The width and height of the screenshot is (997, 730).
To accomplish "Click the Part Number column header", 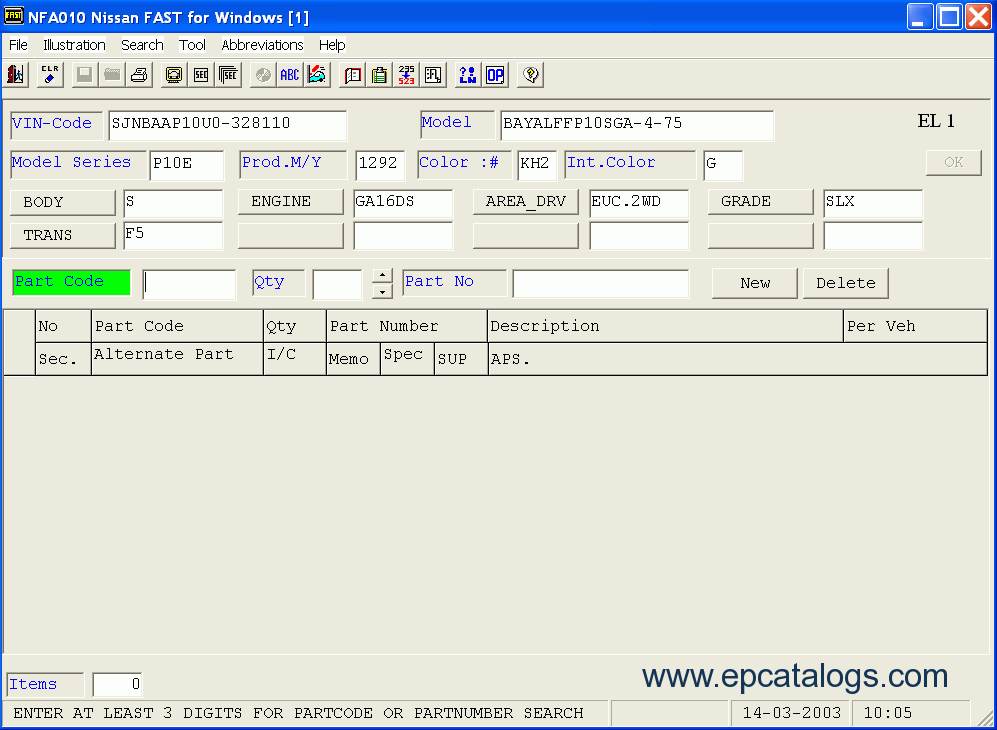I will (x=407, y=326).
